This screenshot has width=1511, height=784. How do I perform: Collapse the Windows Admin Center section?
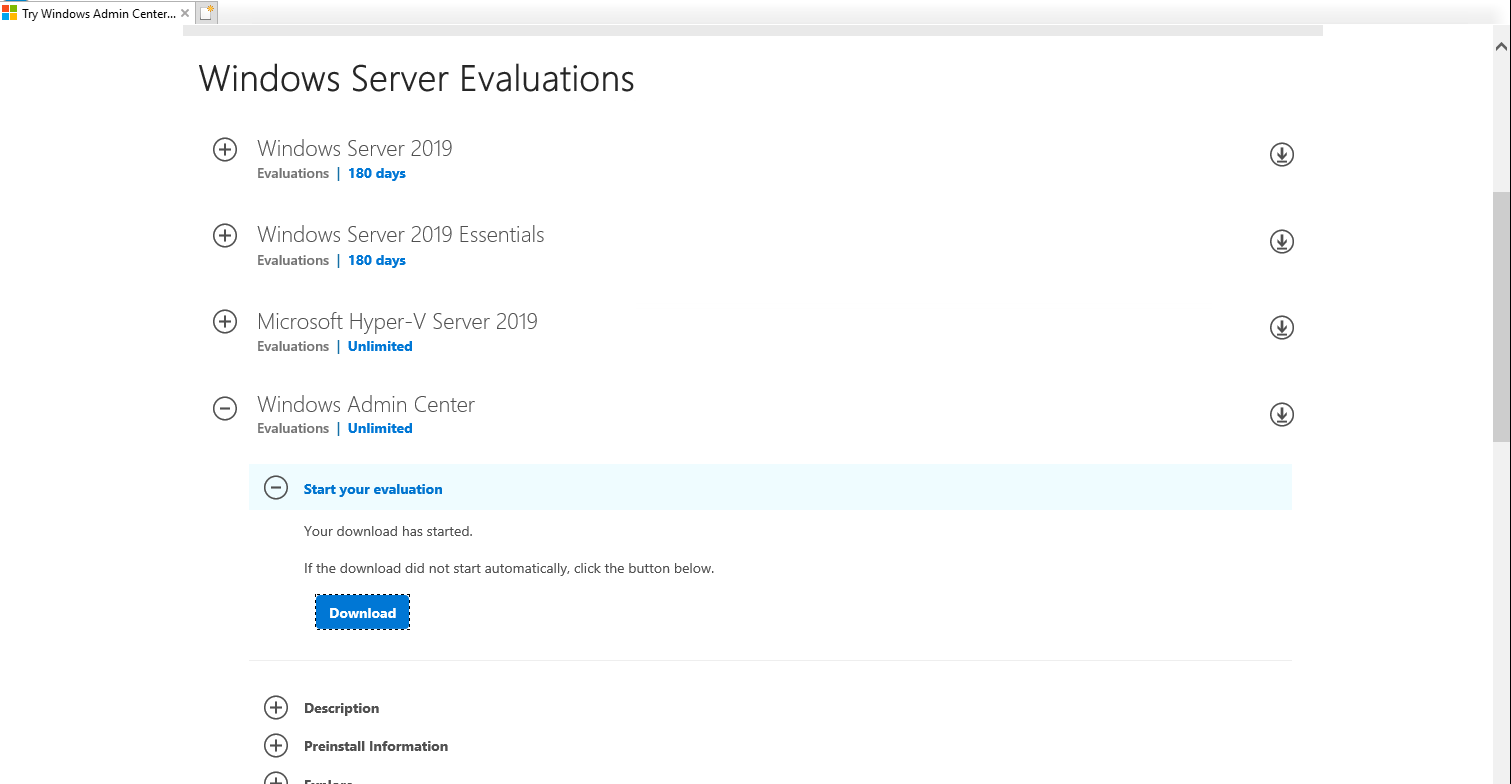click(225, 408)
